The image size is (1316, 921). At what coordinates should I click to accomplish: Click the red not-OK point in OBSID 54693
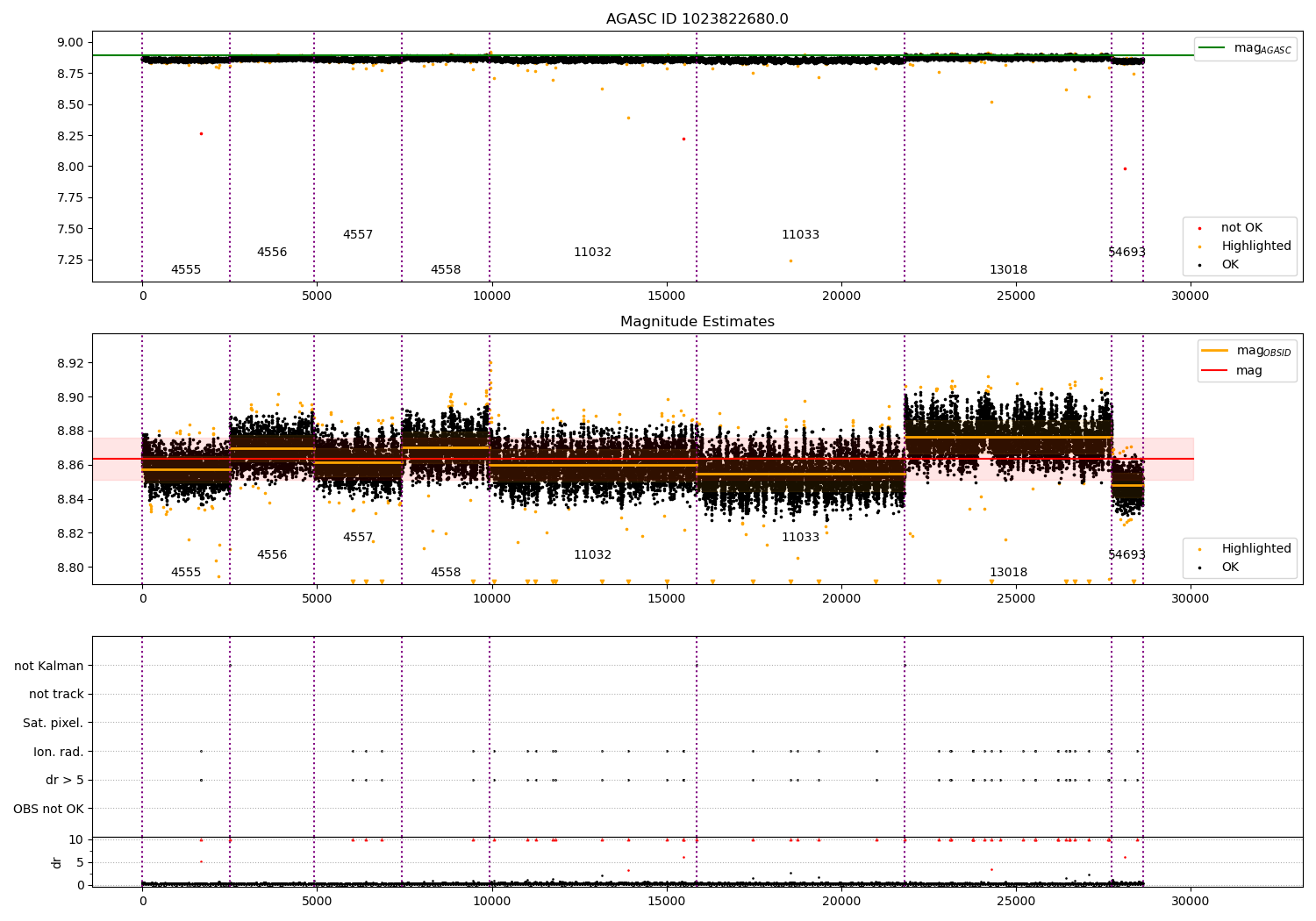click(x=1125, y=168)
